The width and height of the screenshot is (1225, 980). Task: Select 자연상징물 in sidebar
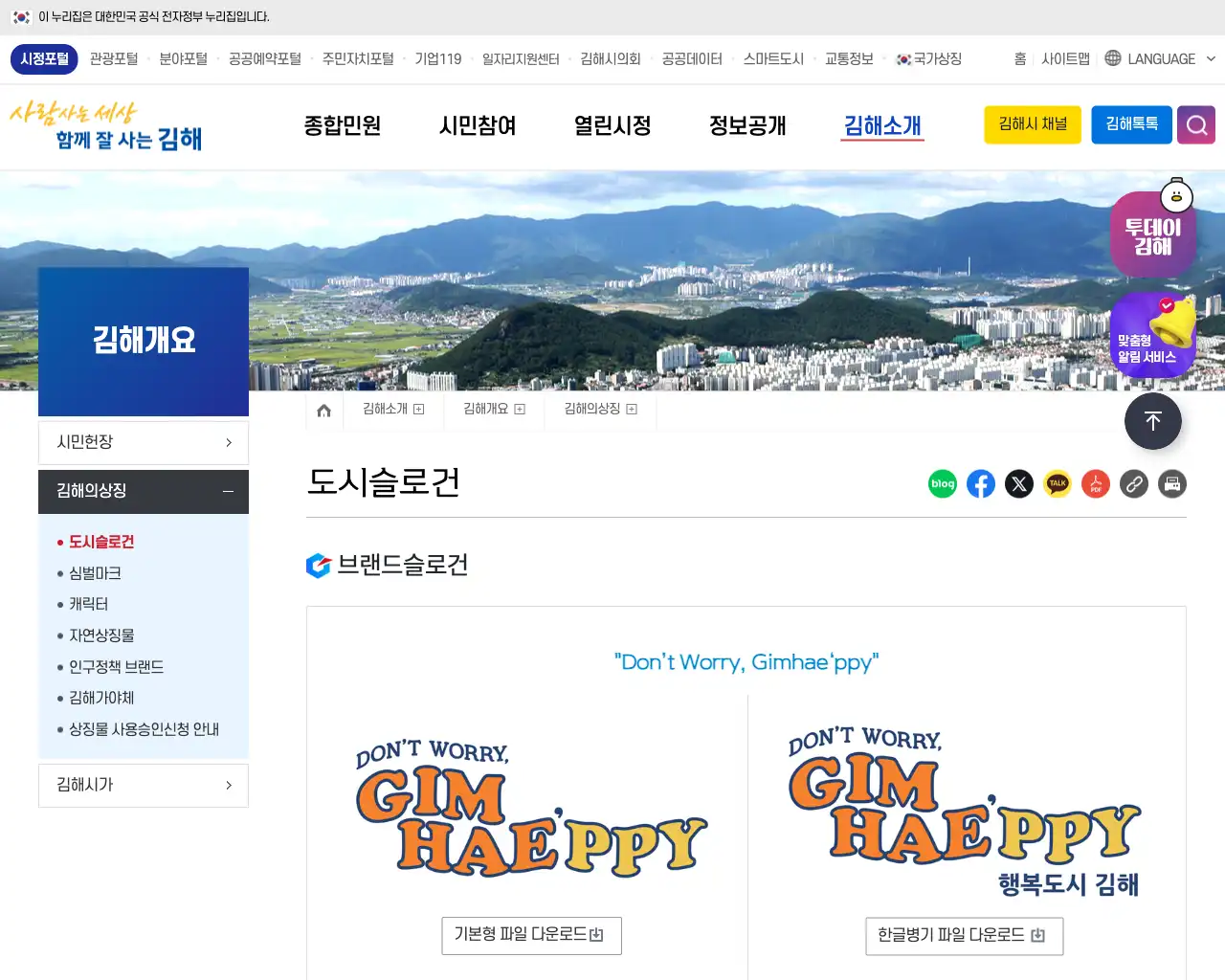(101, 635)
